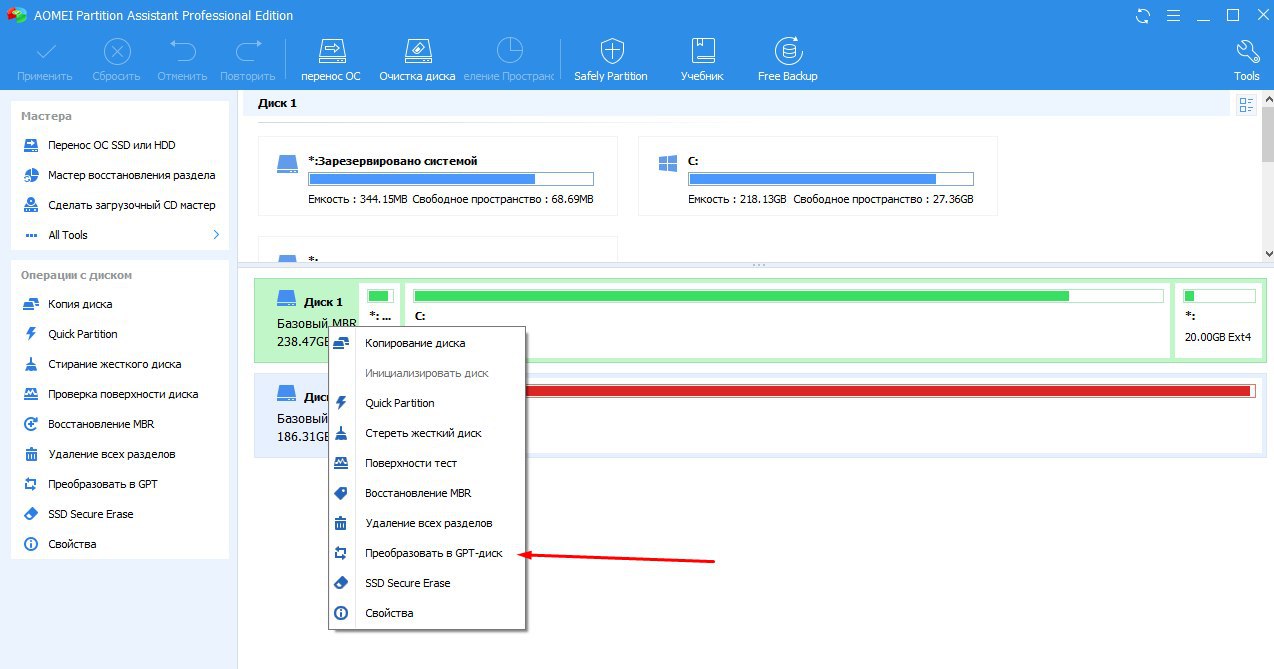1274x669 pixels.
Task: Click scrollbar down arrow in partition list
Action: (x=1268, y=254)
